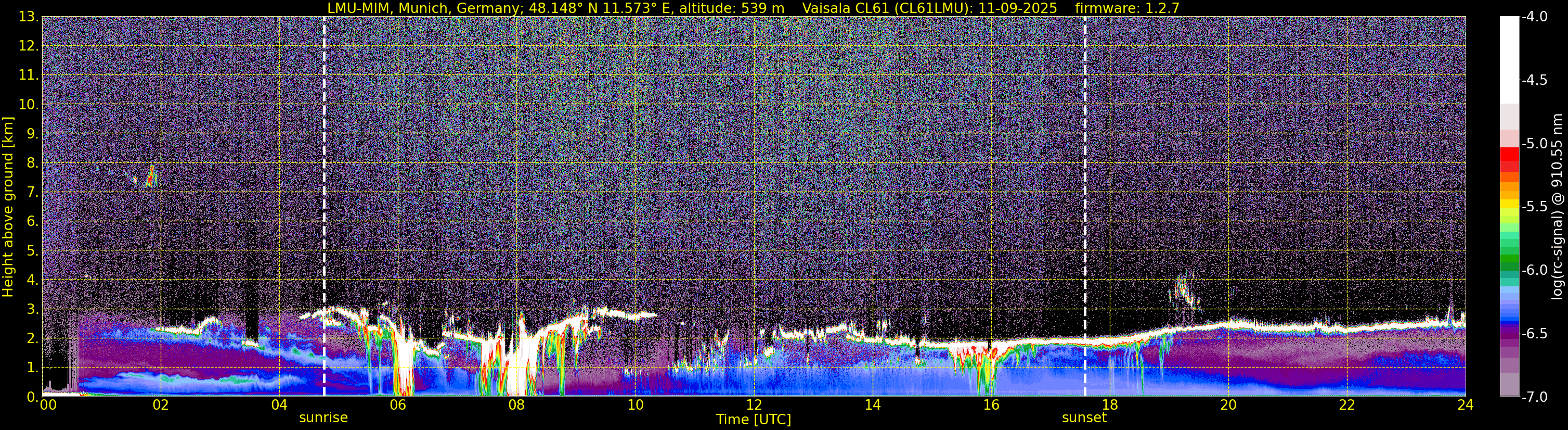The height and width of the screenshot is (430, 1568).
Task: Click the time axis tick "00"
Action: click(48, 405)
